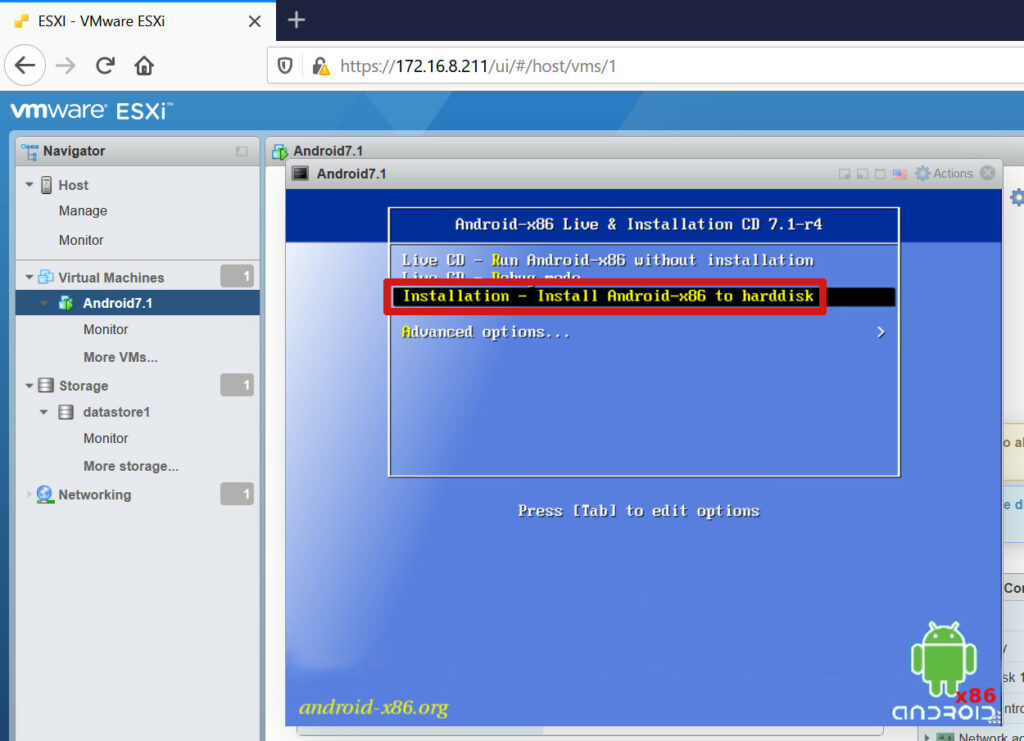Click the Virtual Machines icon in Navigator
The width and height of the screenshot is (1024, 741).
click(46, 277)
